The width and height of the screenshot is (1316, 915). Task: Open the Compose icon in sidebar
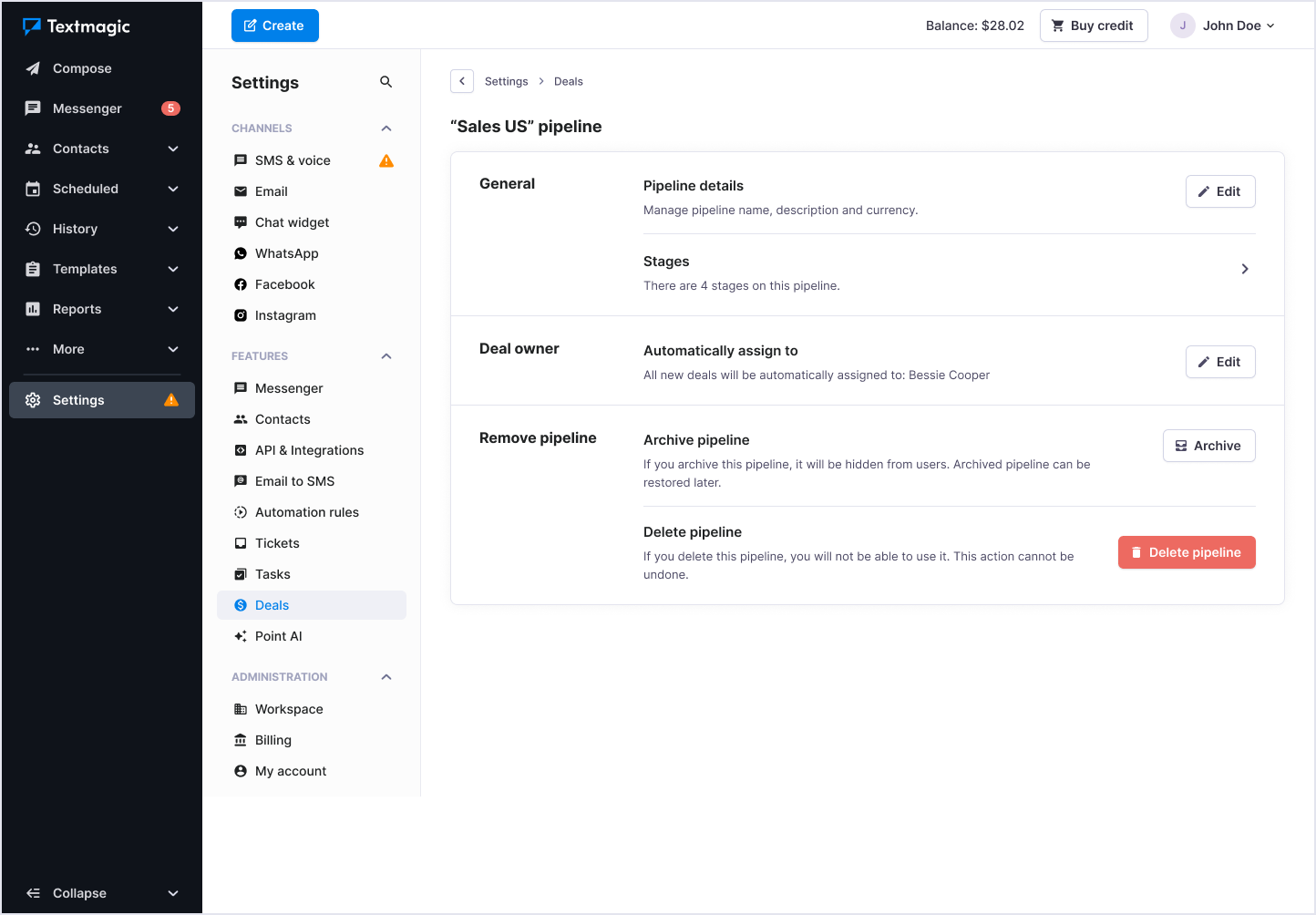click(33, 67)
